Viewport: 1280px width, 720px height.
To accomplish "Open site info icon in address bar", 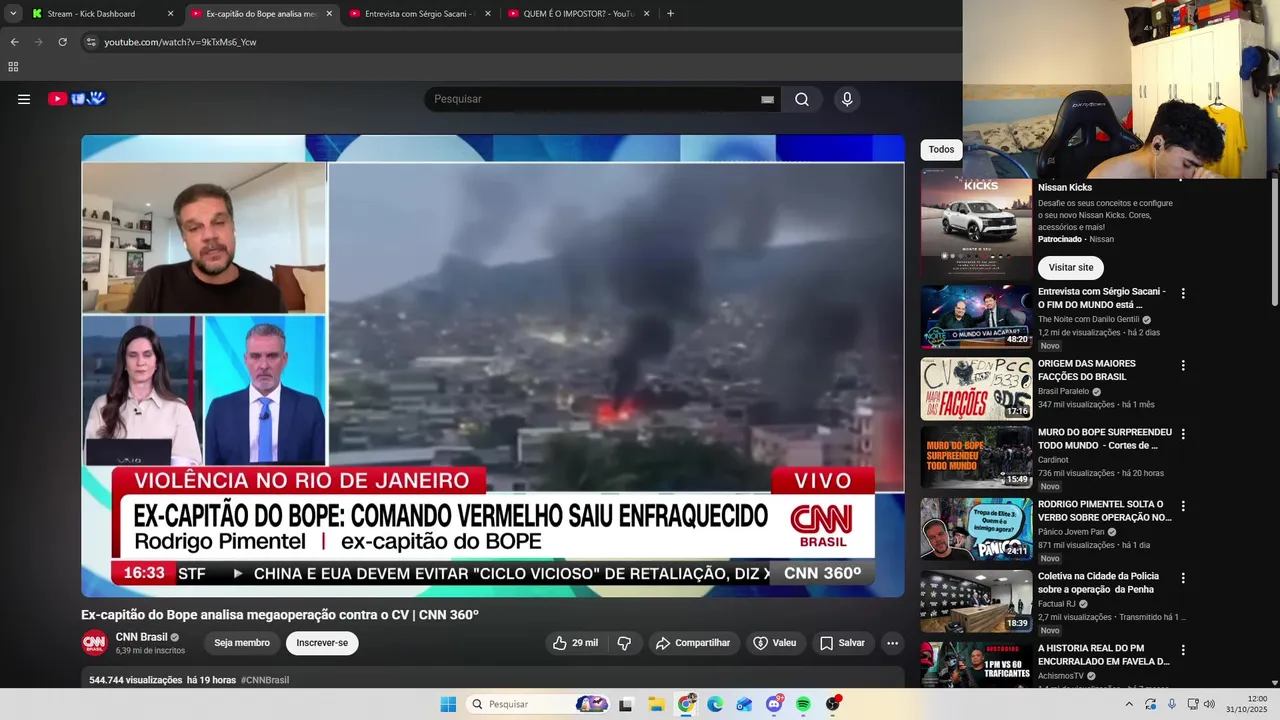I will tap(91, 42).
